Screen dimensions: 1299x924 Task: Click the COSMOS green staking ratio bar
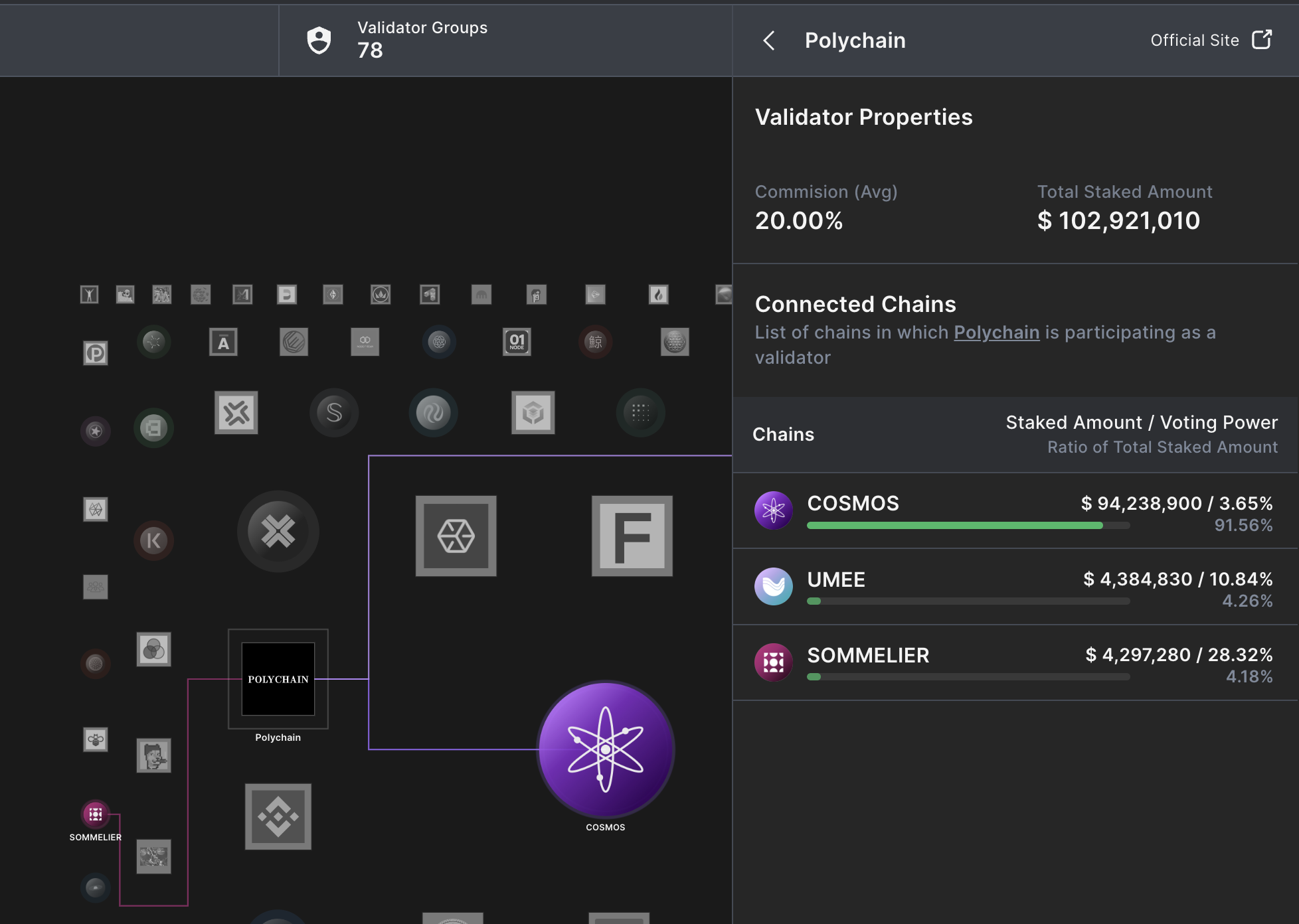955,526
